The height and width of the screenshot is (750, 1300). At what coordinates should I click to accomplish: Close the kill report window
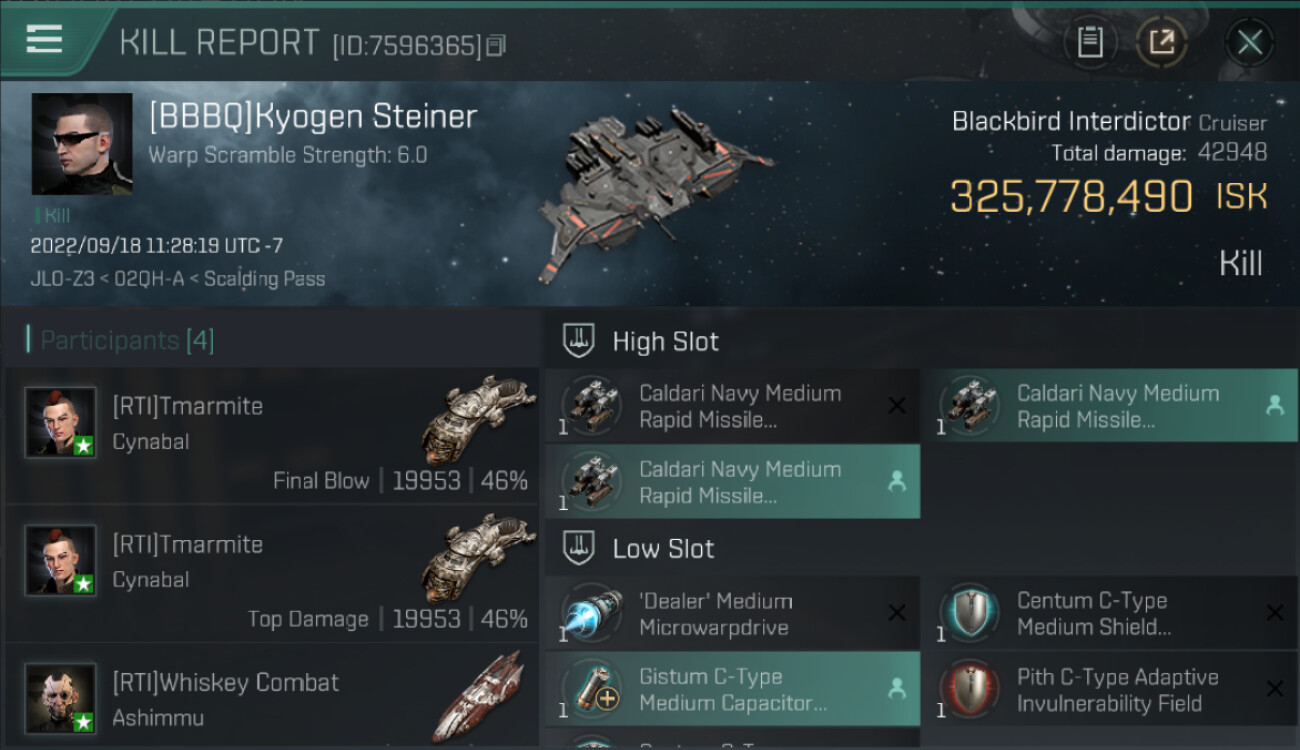pos(1249,42)
